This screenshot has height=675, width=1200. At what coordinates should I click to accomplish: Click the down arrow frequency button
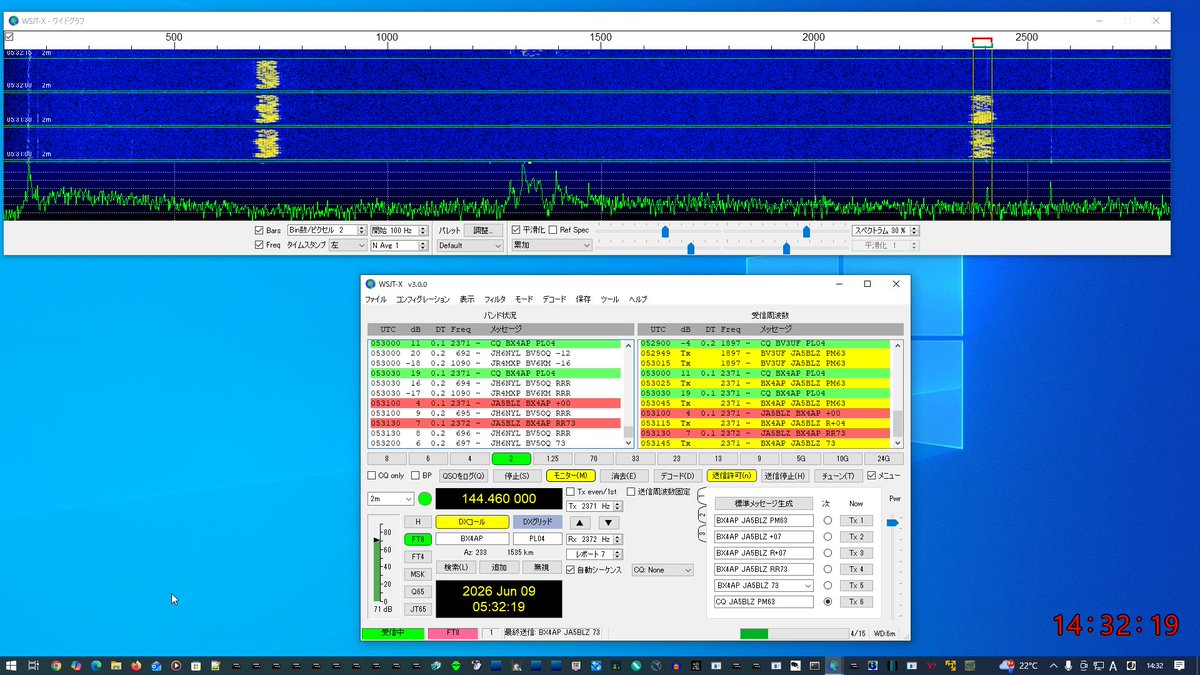point(608,522)
